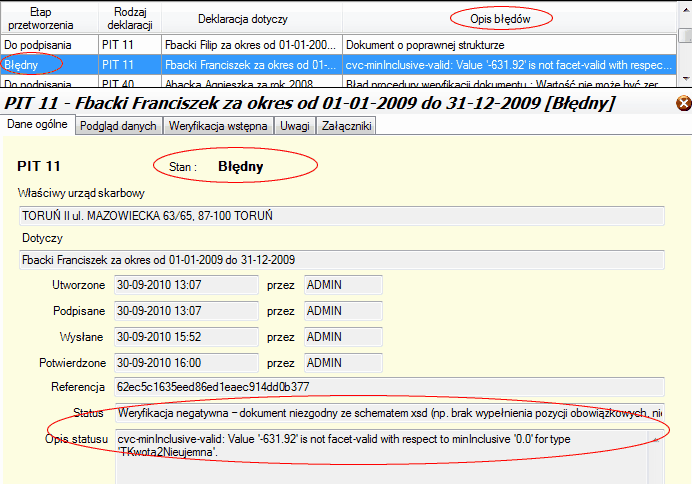Viewport: 692px width, 484px height.
Task: Click the Opis błędów column header
Action: [514, 18]
